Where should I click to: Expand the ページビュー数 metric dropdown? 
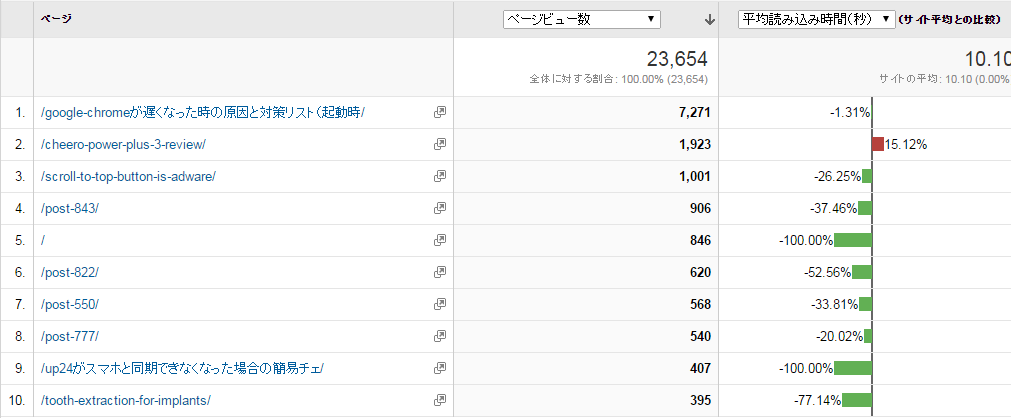pyautogui.click(x=582, y=19)
